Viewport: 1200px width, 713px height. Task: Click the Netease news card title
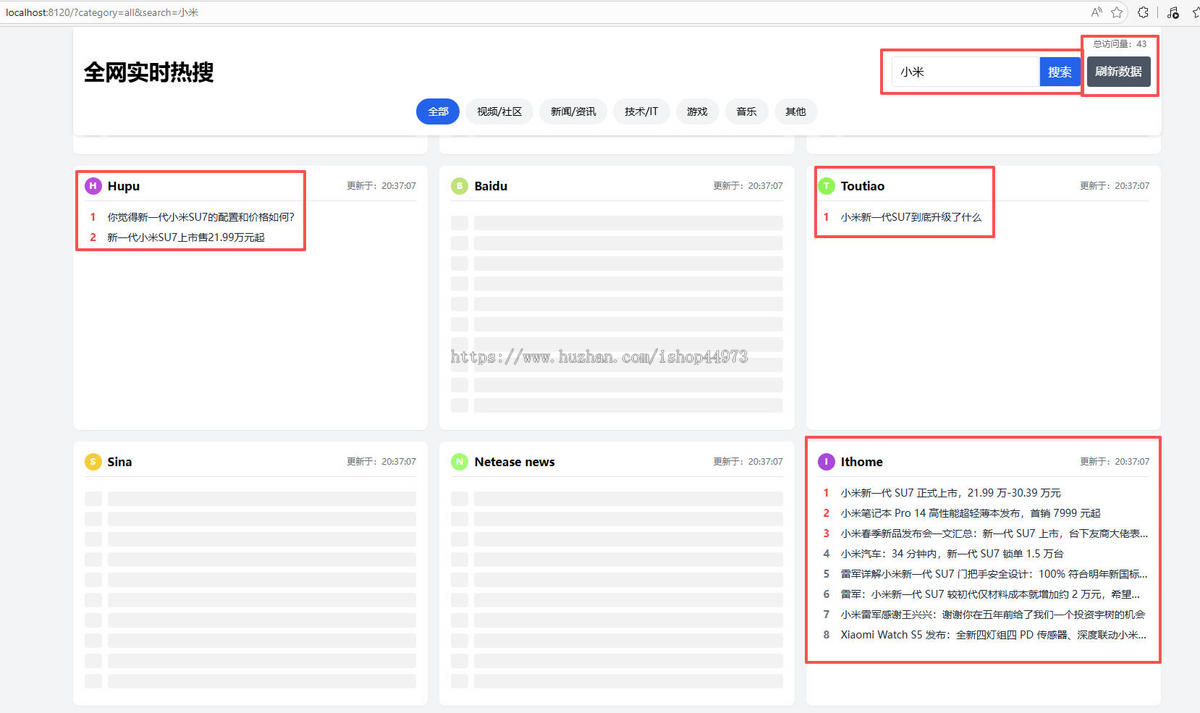point(514,462)
